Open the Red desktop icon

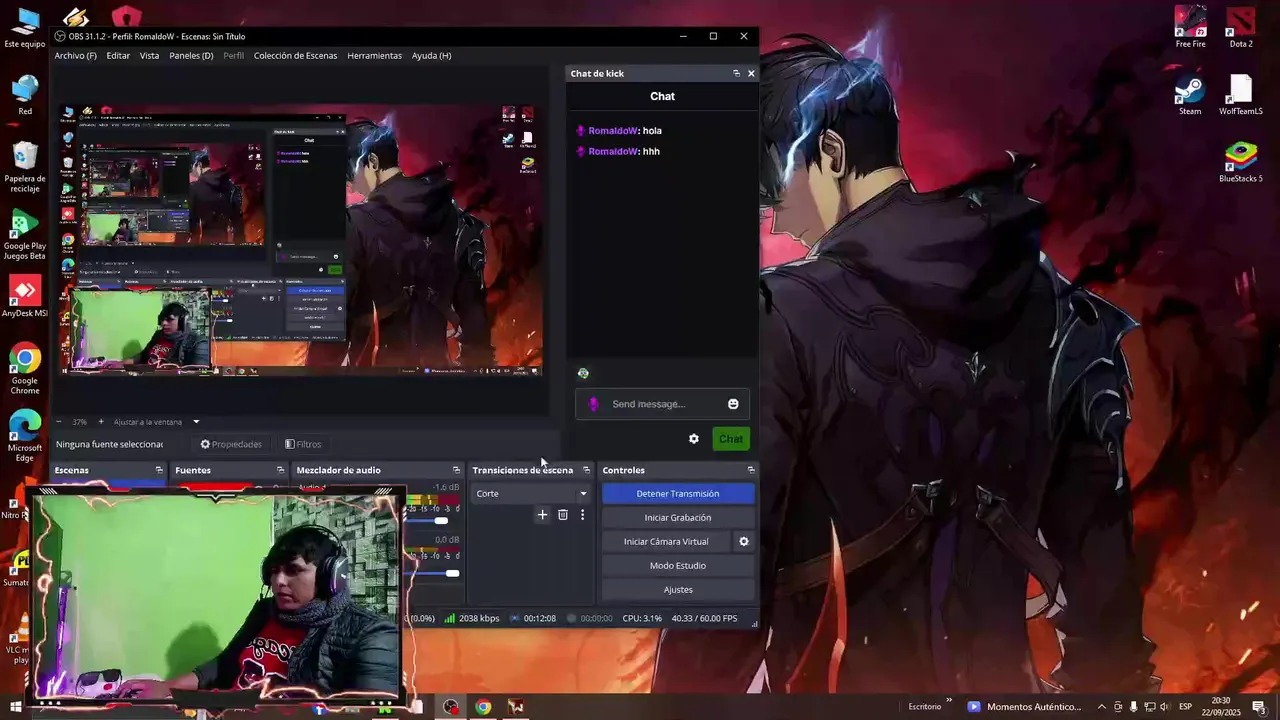point(25,96)
